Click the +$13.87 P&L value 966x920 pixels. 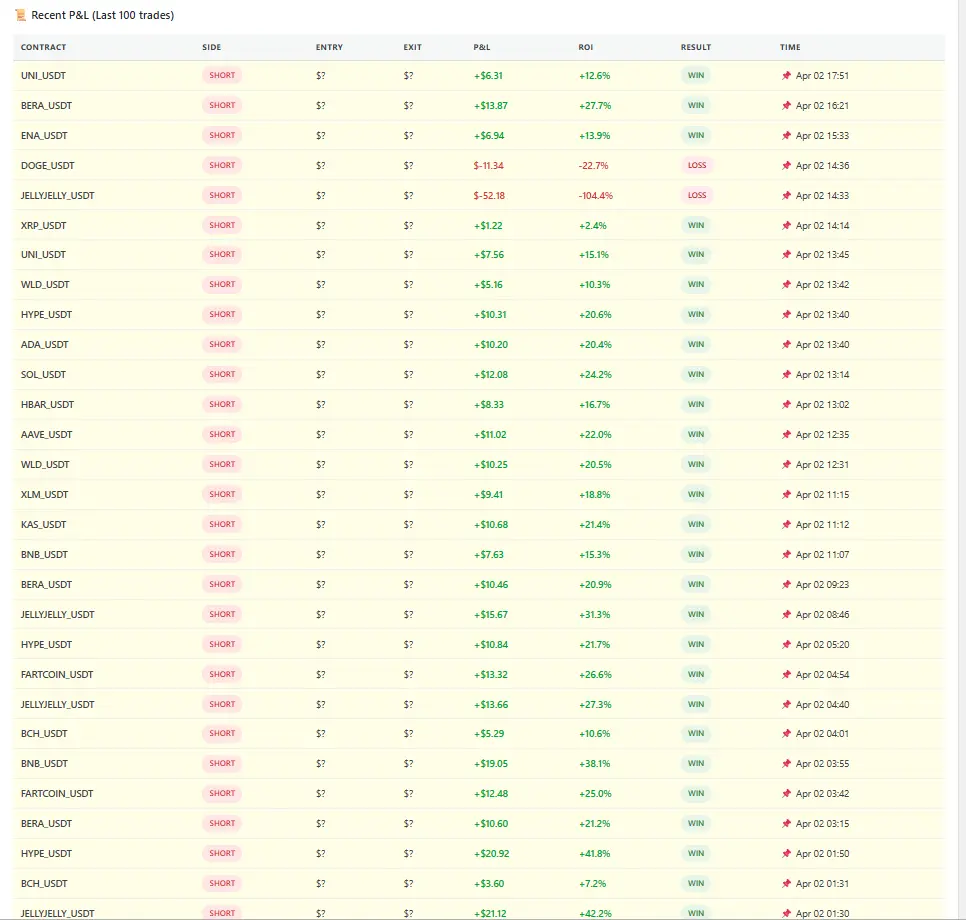pyautogui.click(x=491, y=105)
